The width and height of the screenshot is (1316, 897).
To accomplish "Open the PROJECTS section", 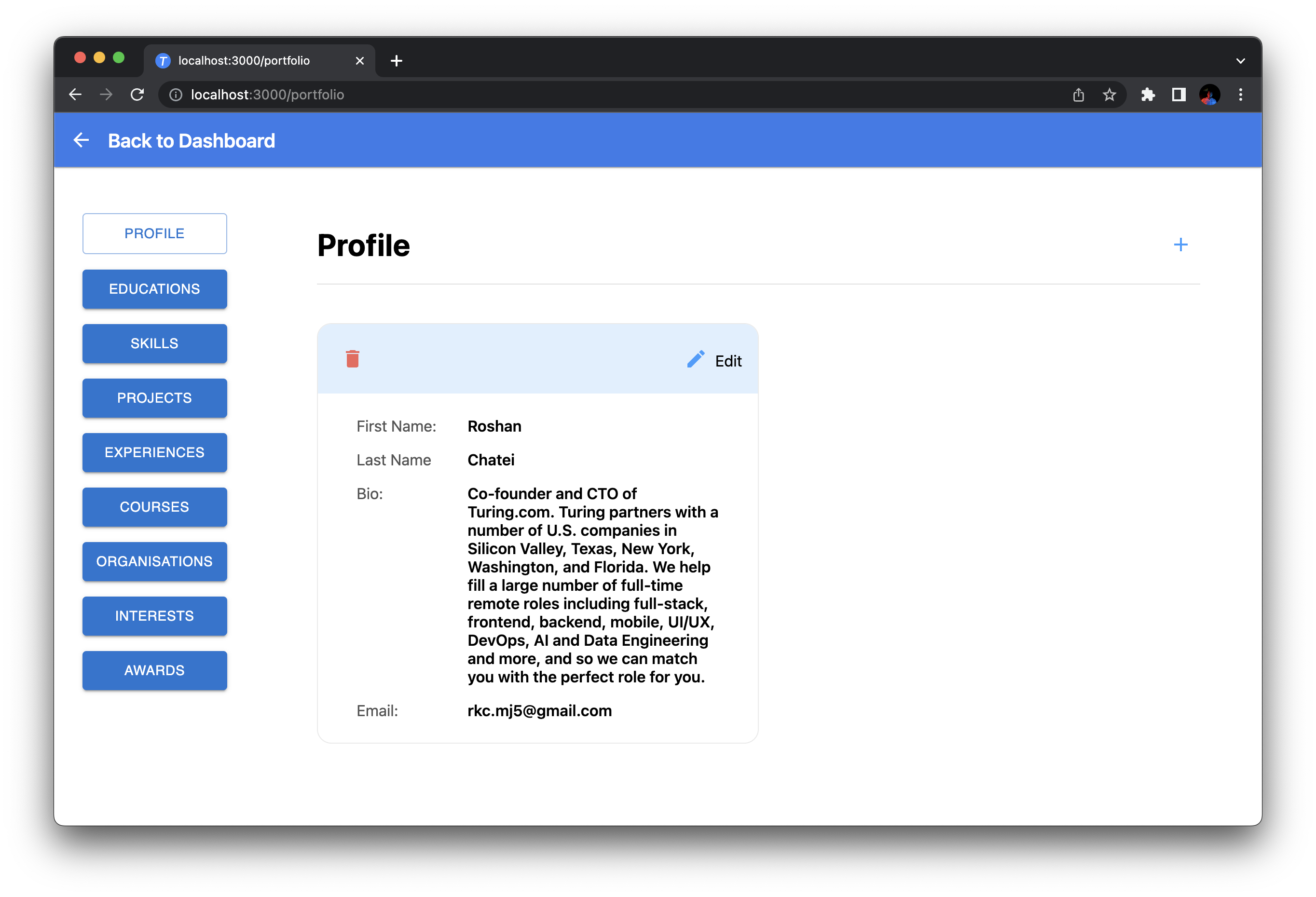I will point(154,398).
